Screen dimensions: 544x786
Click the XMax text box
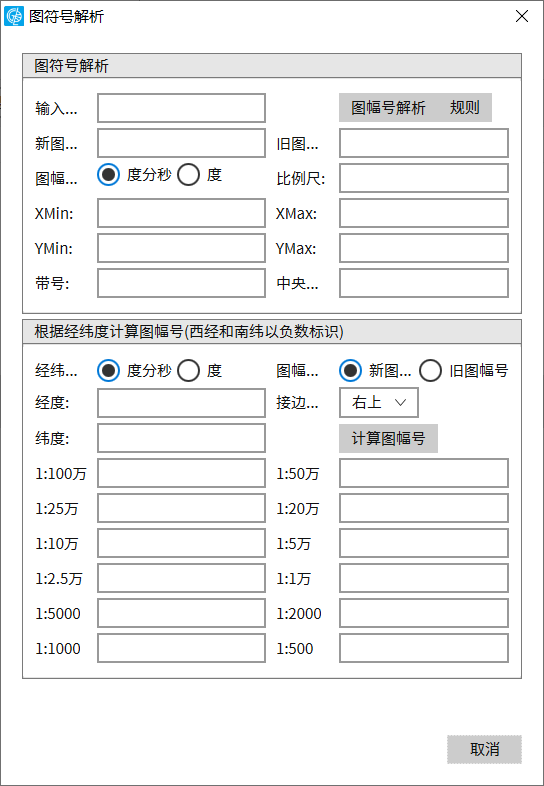click(x=424, y=213)
